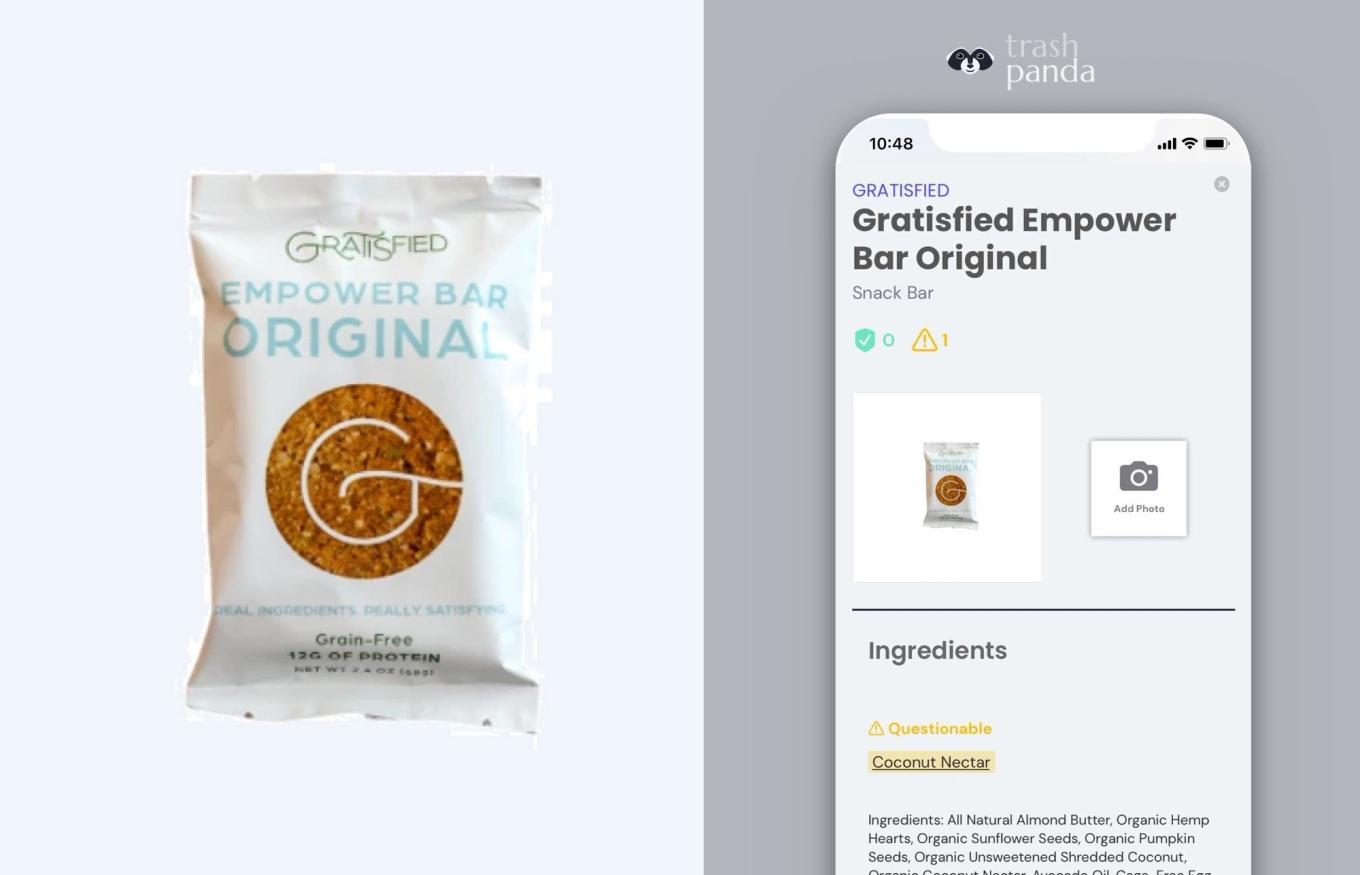Close the product detail sheet
Screen dimensions: 1360x875
(x=1221, y=184)
